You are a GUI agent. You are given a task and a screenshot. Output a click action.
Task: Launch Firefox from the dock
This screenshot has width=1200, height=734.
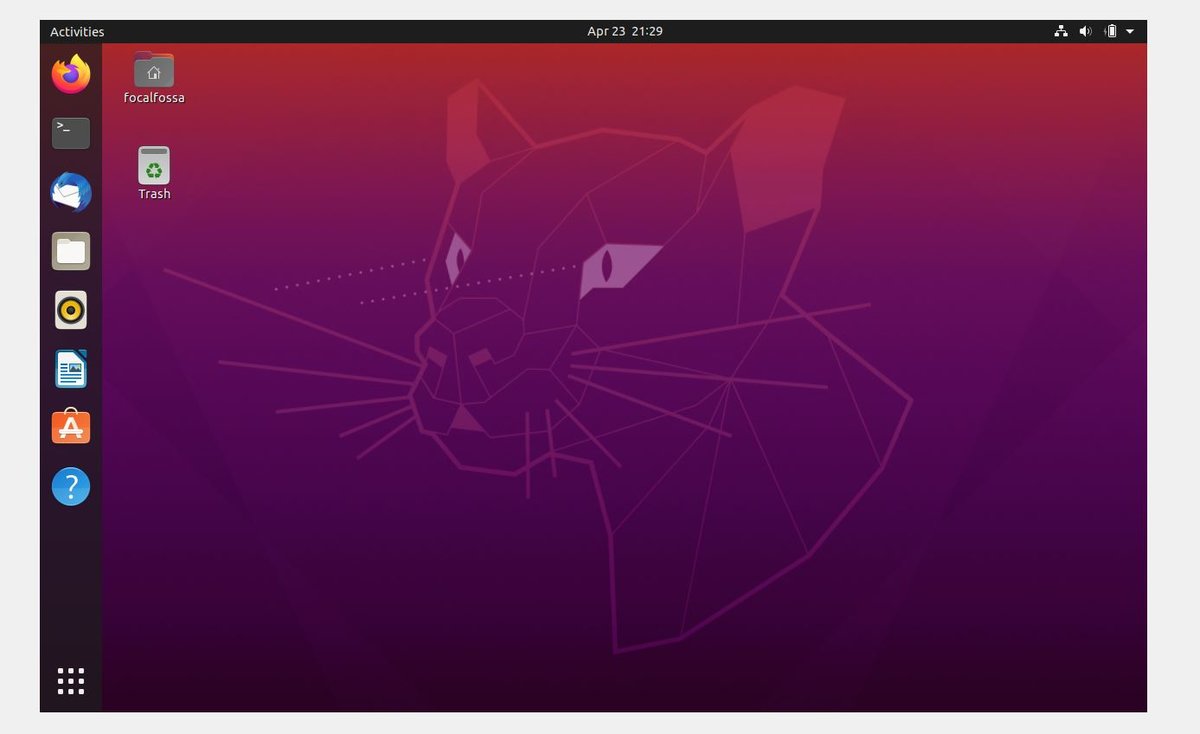[x=70, y=72]
